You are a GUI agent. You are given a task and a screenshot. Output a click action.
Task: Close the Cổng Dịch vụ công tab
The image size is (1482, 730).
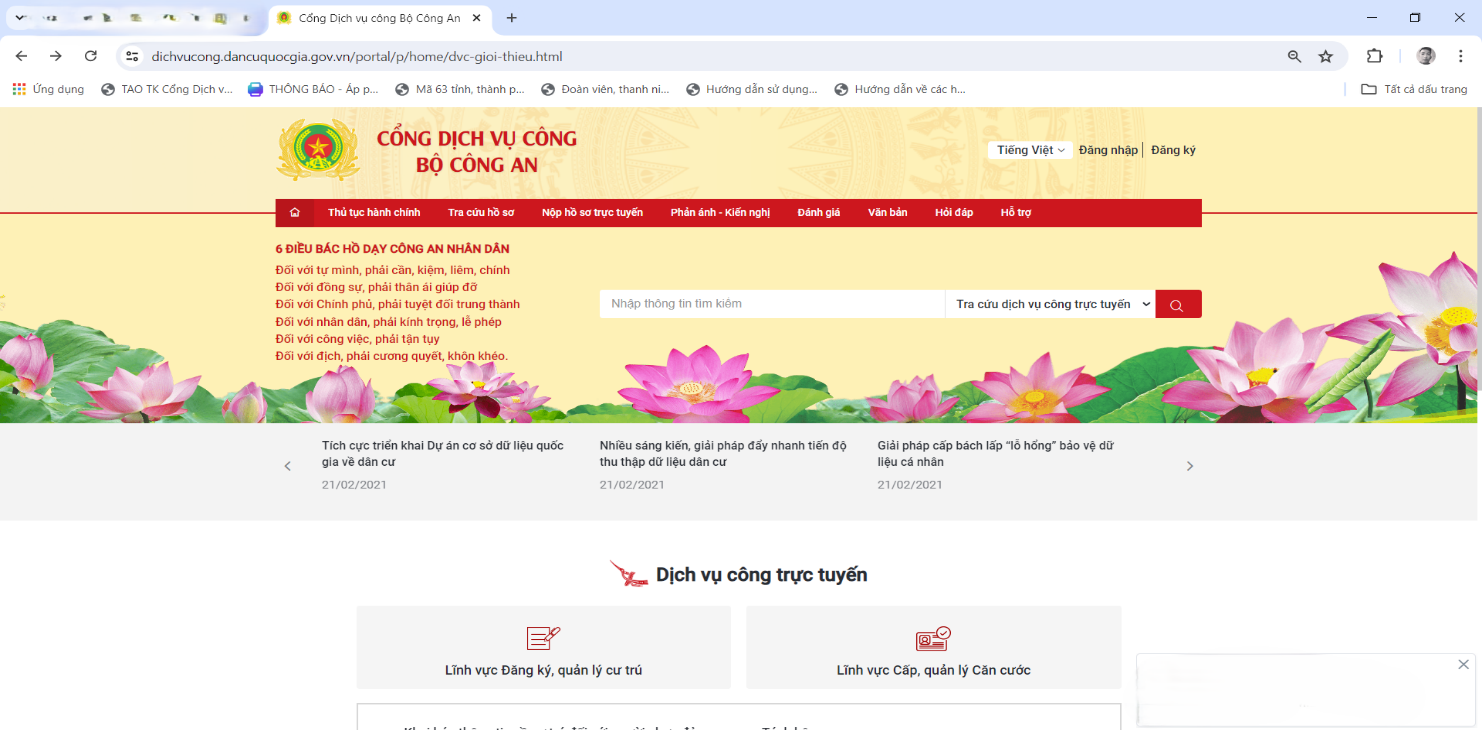click(x=477, y=18)
